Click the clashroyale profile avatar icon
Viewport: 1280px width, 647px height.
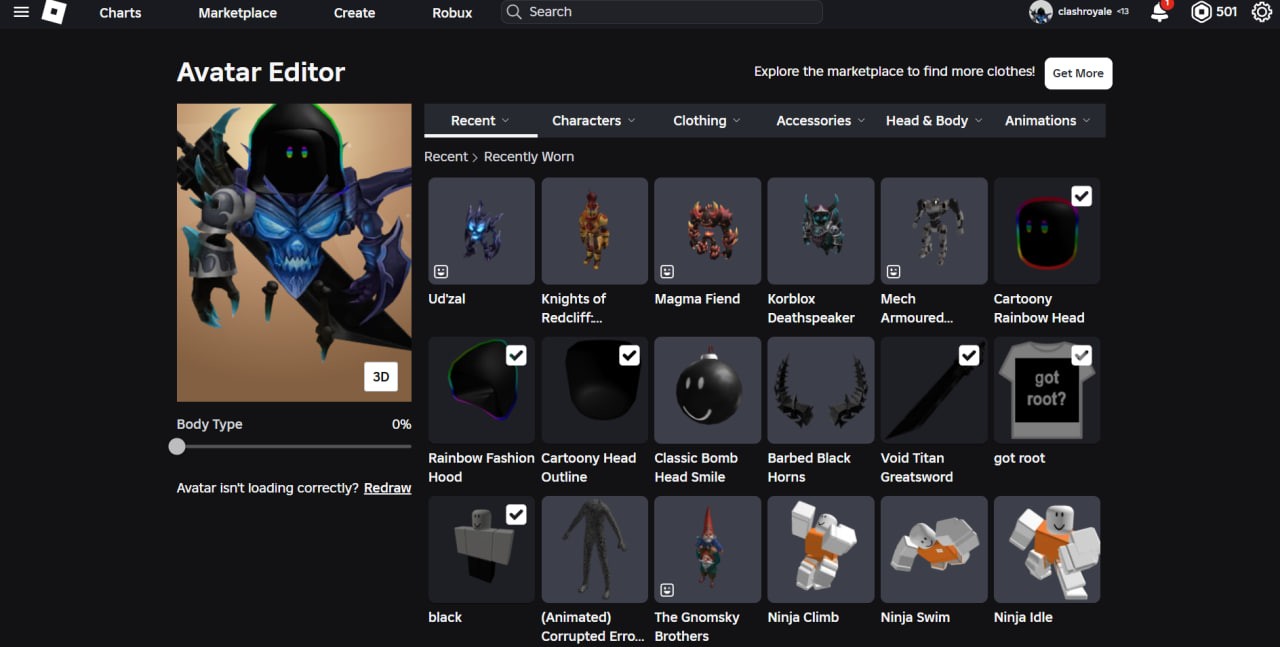click(x=1041, y=12)
